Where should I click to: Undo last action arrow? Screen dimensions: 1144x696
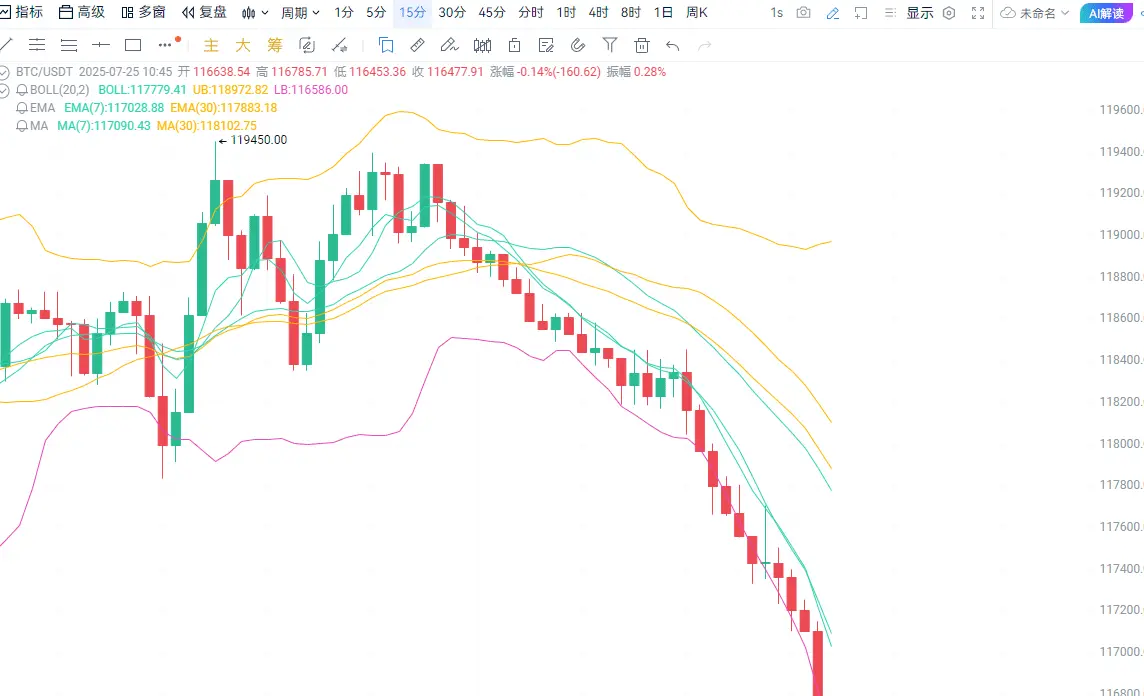tap(673, 46)
